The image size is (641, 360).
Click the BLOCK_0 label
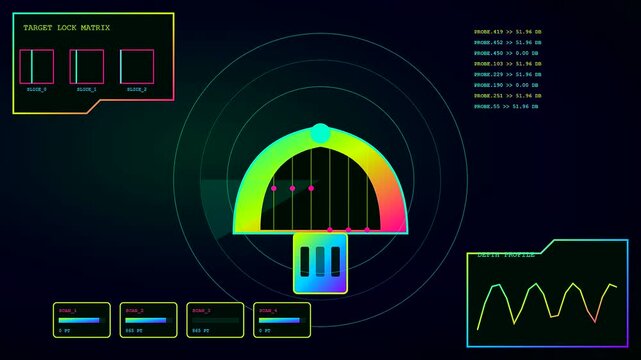(37, 89)
